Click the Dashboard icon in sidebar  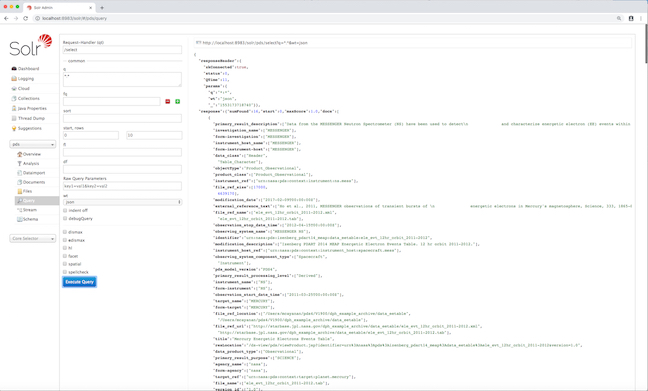14,69
